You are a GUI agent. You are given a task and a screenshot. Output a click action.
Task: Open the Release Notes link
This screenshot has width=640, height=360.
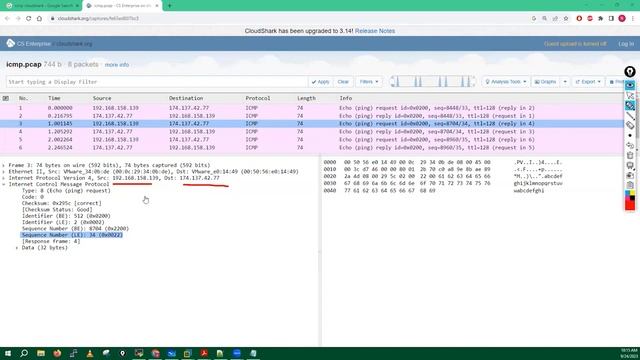pyautogui.click(x=375, y=31)
